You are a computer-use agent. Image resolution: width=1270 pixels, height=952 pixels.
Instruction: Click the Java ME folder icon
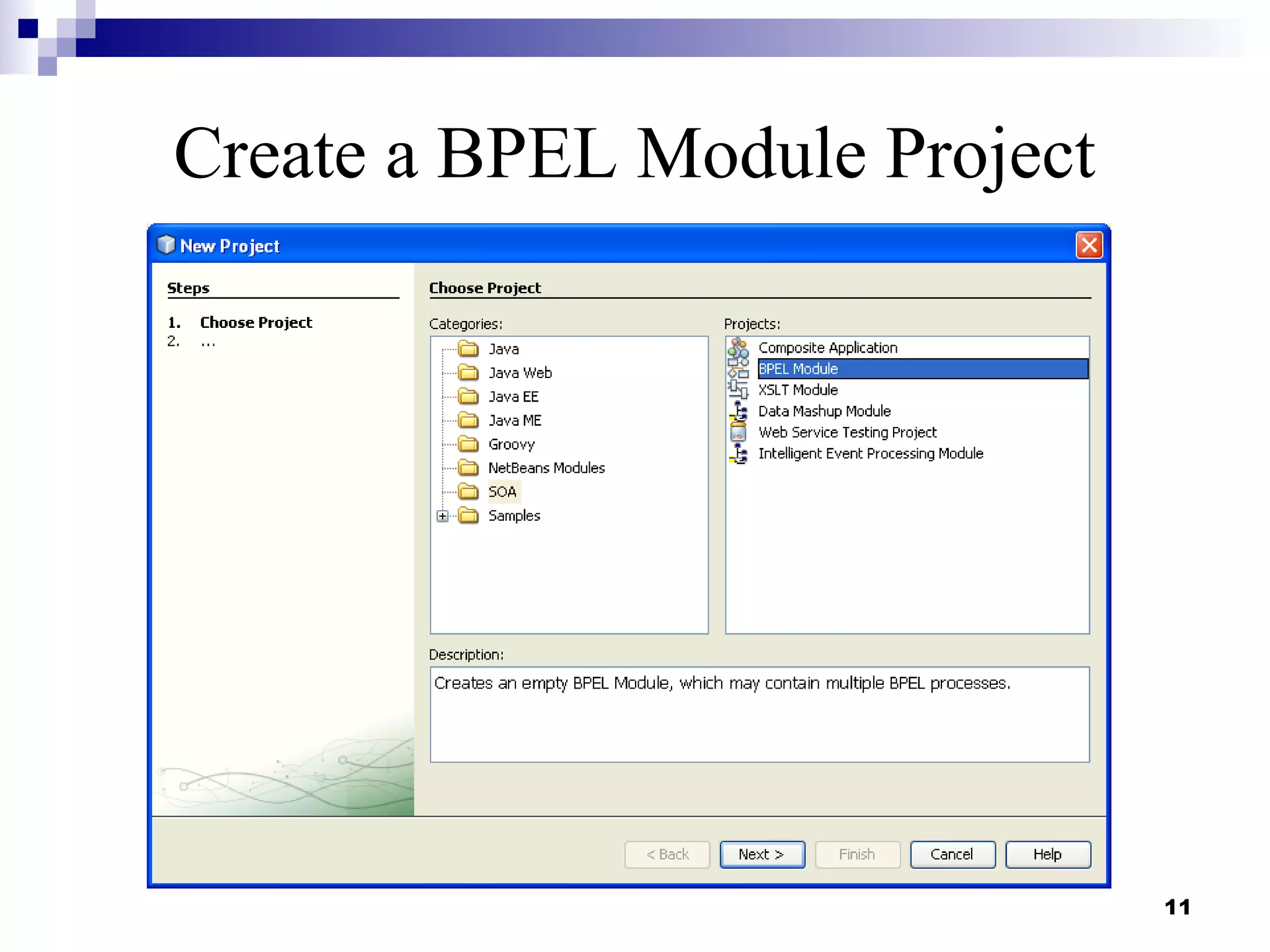pyautogui.click(x=469, y=420)
